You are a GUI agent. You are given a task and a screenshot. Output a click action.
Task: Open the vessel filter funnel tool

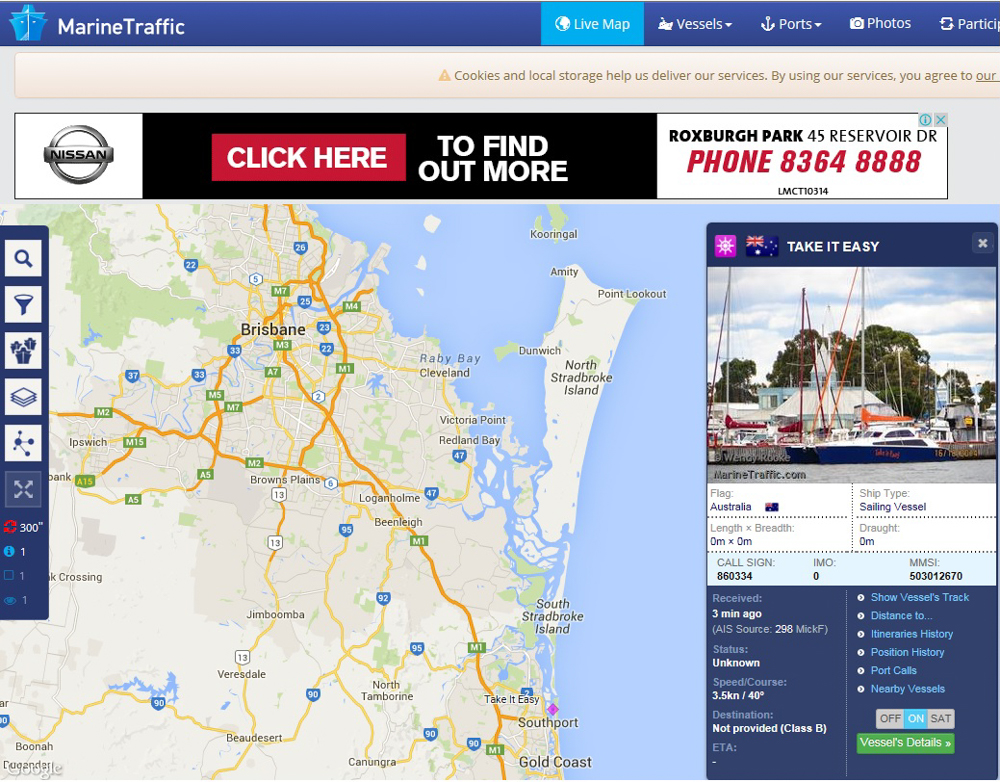click(x=23, y=304)
